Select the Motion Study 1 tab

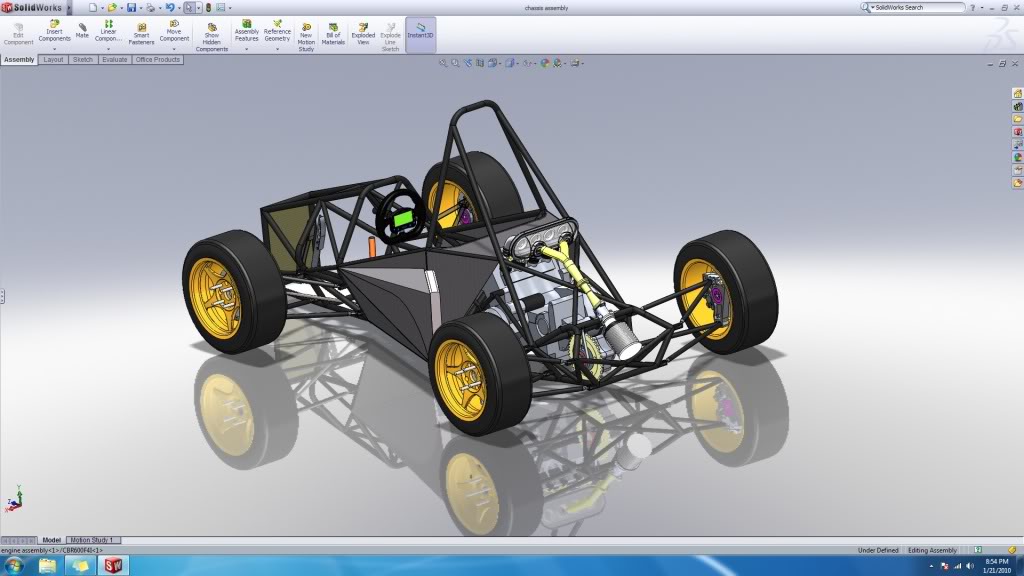92,540
